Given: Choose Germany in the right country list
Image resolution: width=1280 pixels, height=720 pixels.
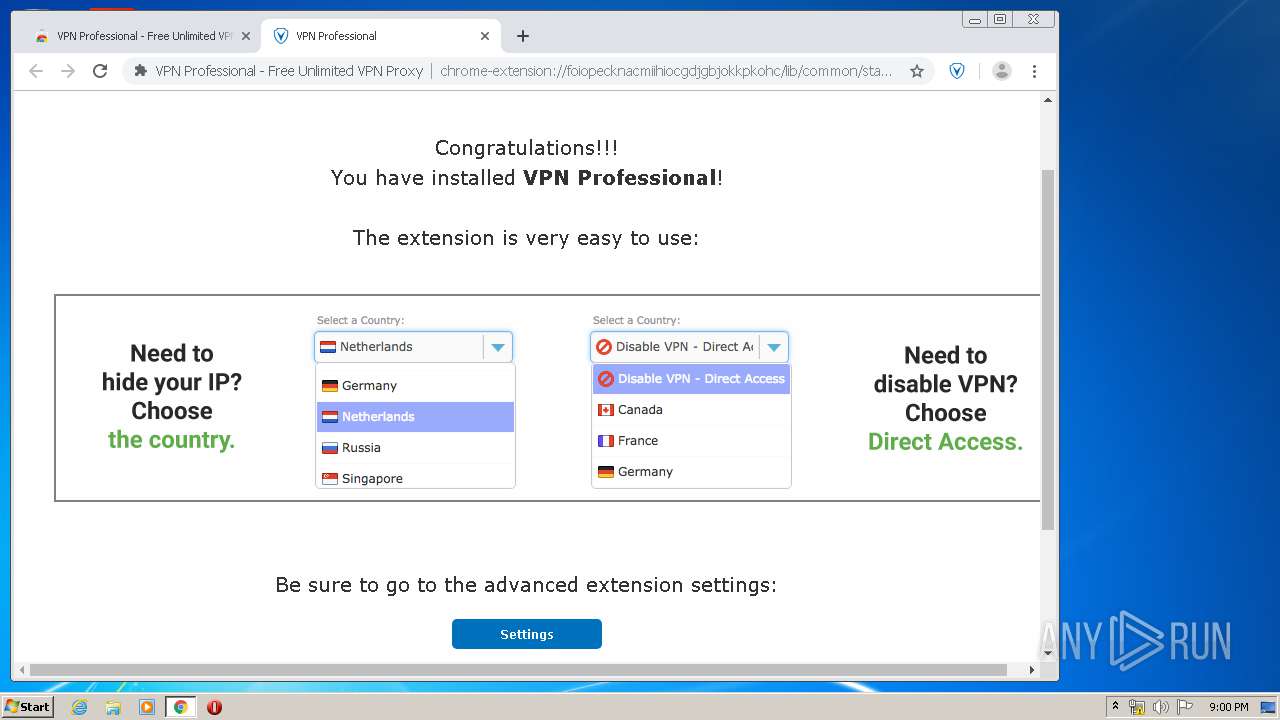Looking at the screenshot, I should (691, 472).
